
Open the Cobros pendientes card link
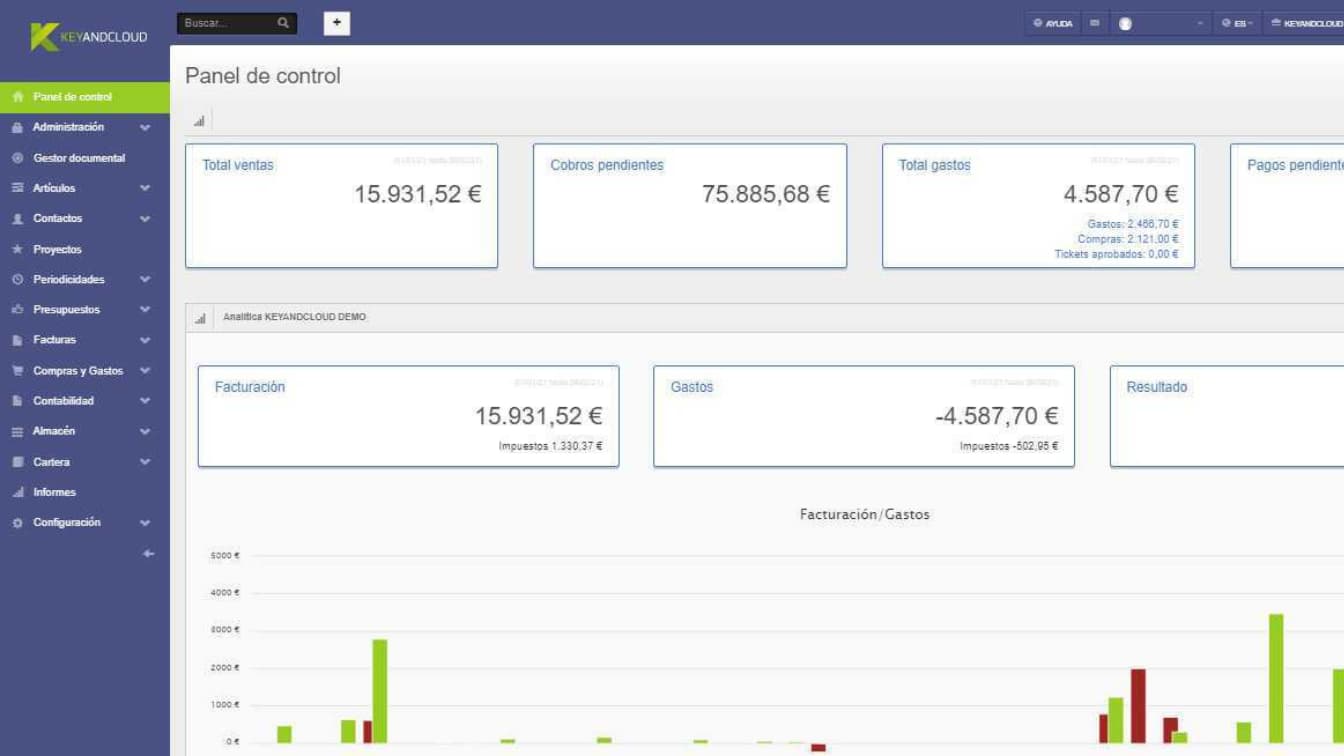click(x=606, y=166)
